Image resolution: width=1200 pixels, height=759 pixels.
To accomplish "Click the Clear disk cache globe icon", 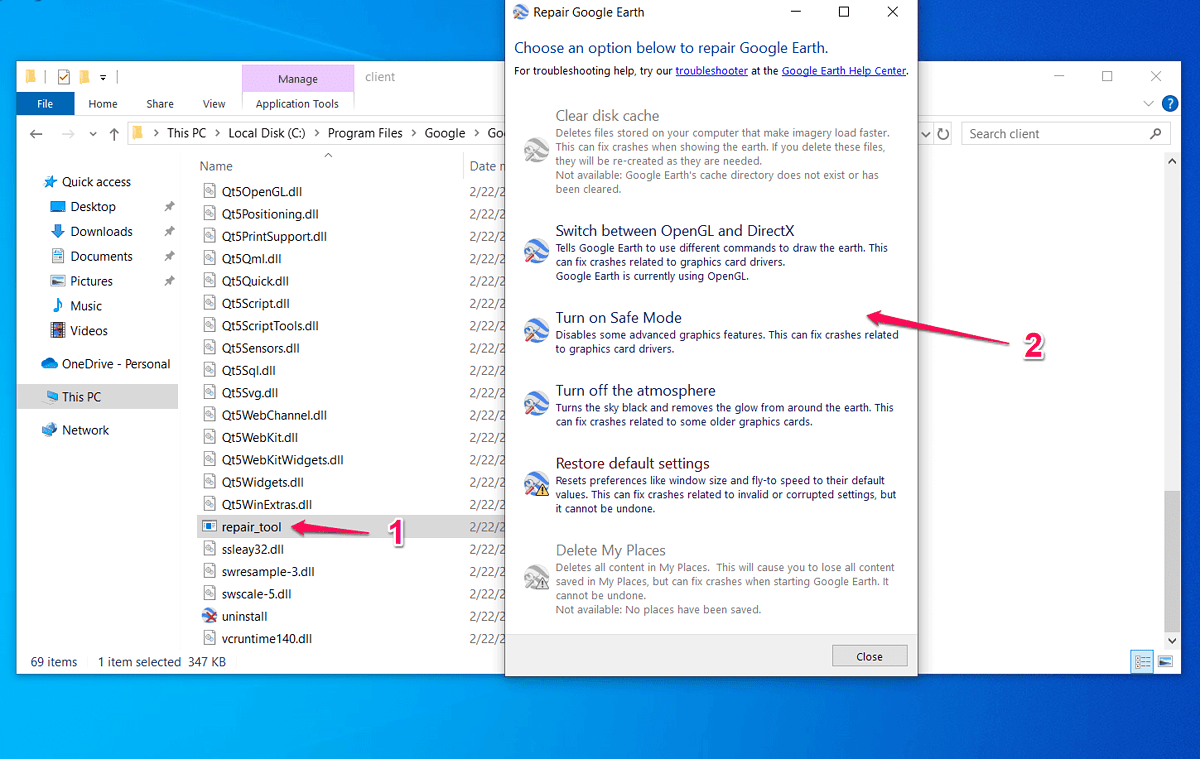I will [535, 148].
